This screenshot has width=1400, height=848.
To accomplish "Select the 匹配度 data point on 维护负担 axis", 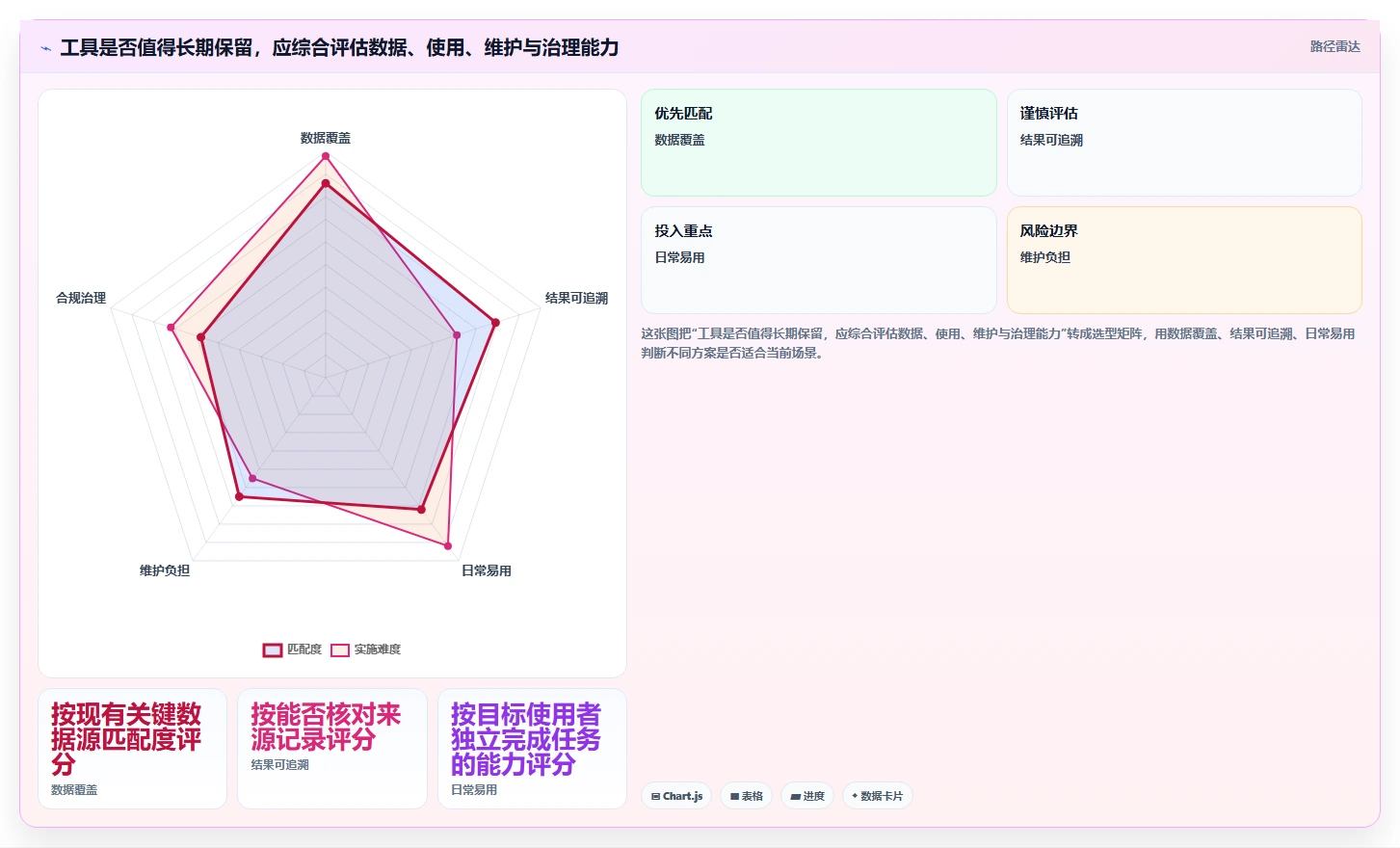I will (x=239, y=496).
